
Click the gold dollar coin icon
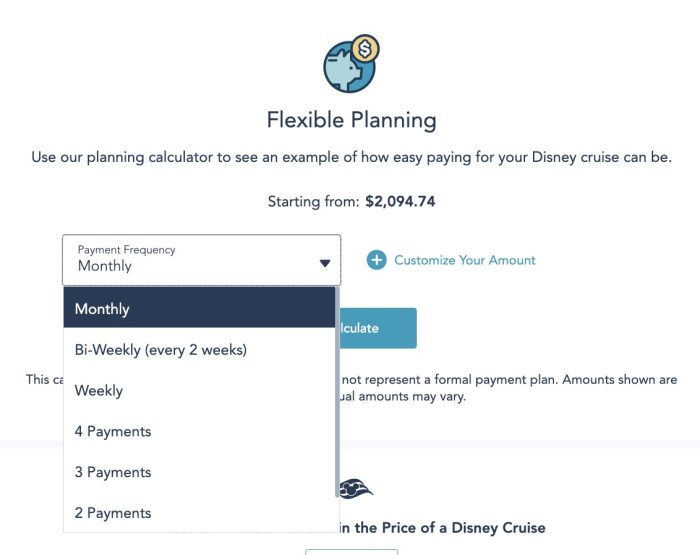coord(366,48)
